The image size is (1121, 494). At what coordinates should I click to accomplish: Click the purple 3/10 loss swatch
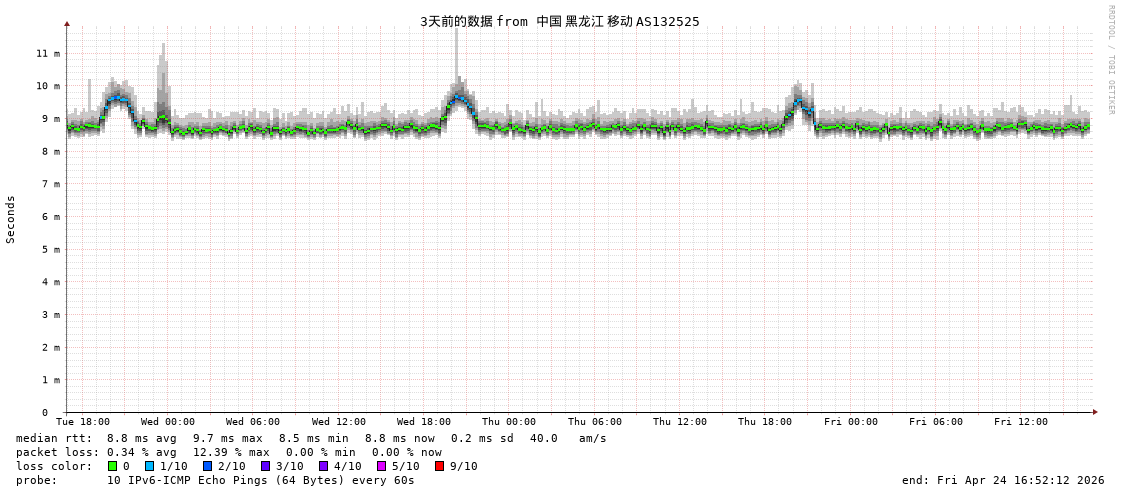click(x=265, y=466)
